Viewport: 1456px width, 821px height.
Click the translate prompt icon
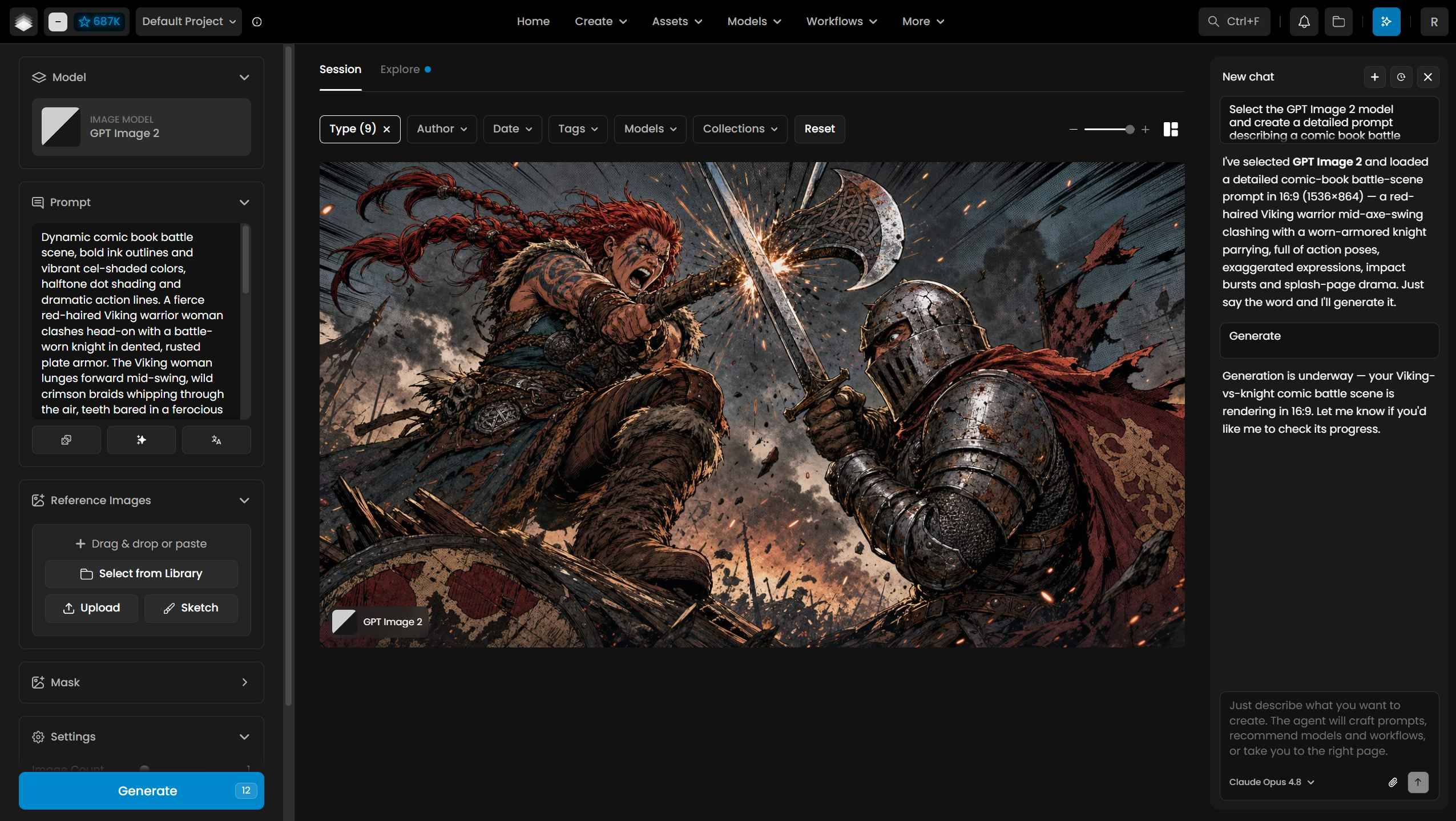point(216,440)
